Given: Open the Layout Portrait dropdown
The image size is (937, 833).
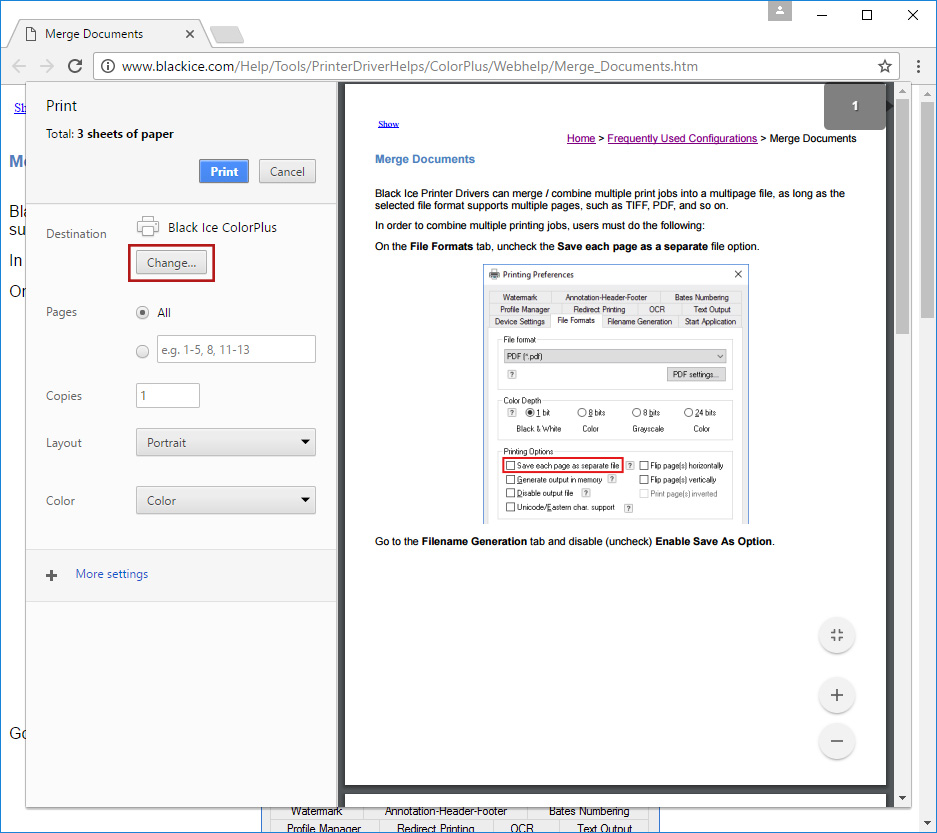Looking at the screenshot, I should [226, 442].
